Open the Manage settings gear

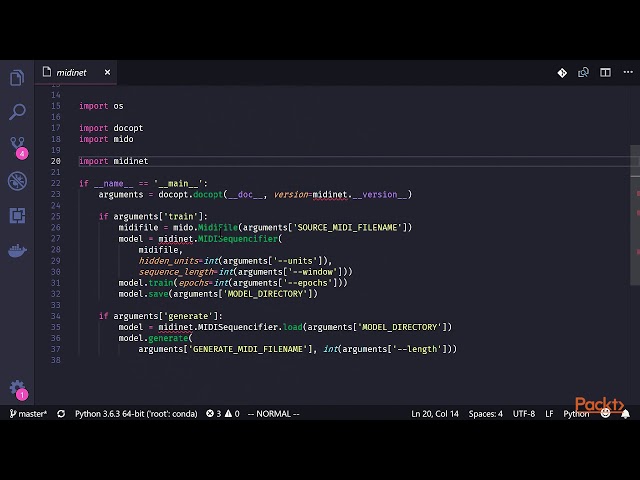coord(18,389)
